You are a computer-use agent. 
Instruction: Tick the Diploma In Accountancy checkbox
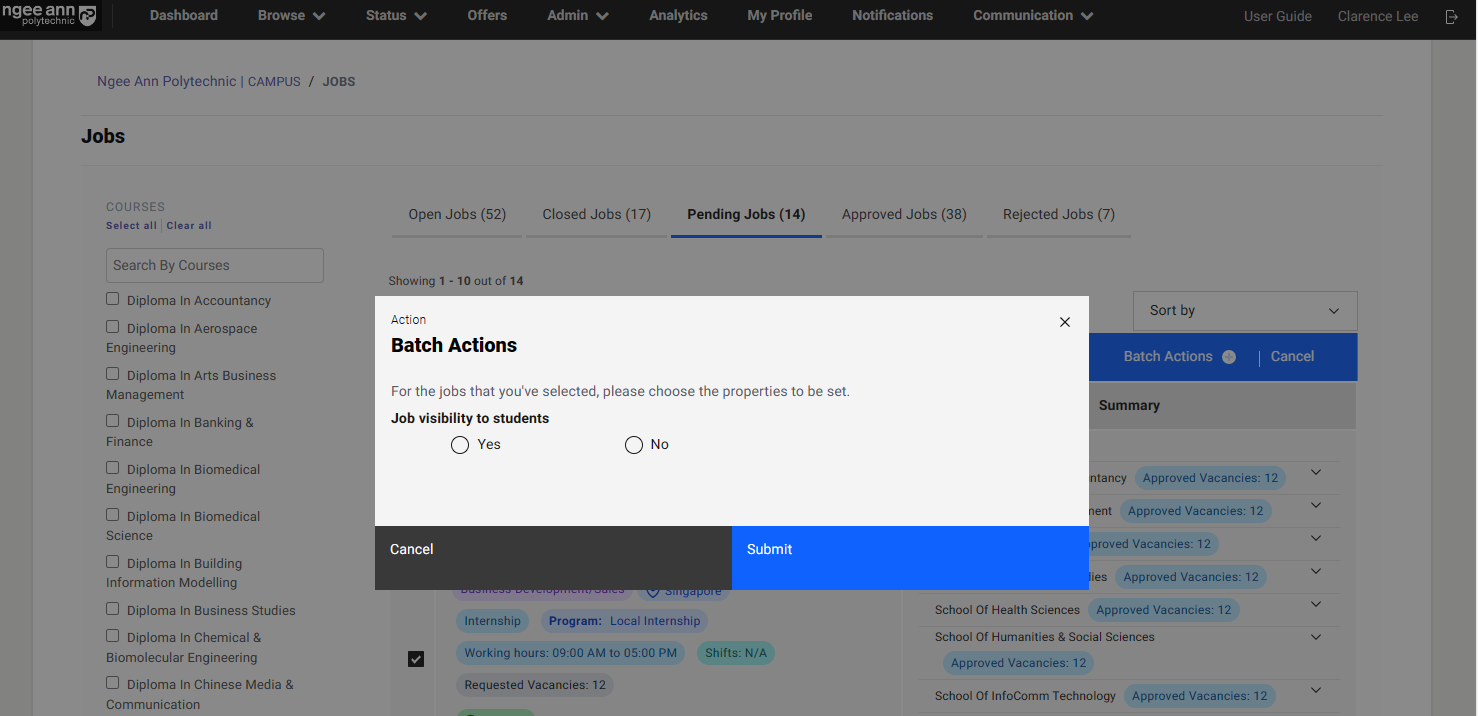[x=113, y=299]
